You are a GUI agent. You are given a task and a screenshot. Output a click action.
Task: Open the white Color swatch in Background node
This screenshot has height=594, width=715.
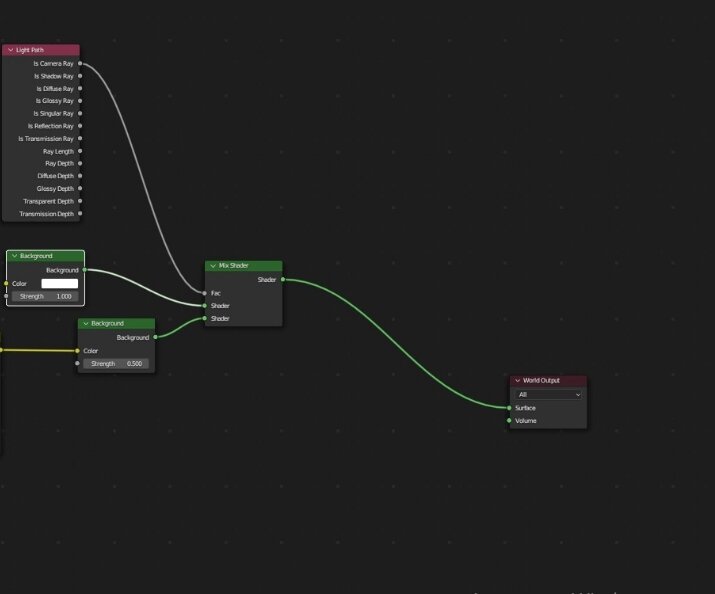[x=60, y=284]
